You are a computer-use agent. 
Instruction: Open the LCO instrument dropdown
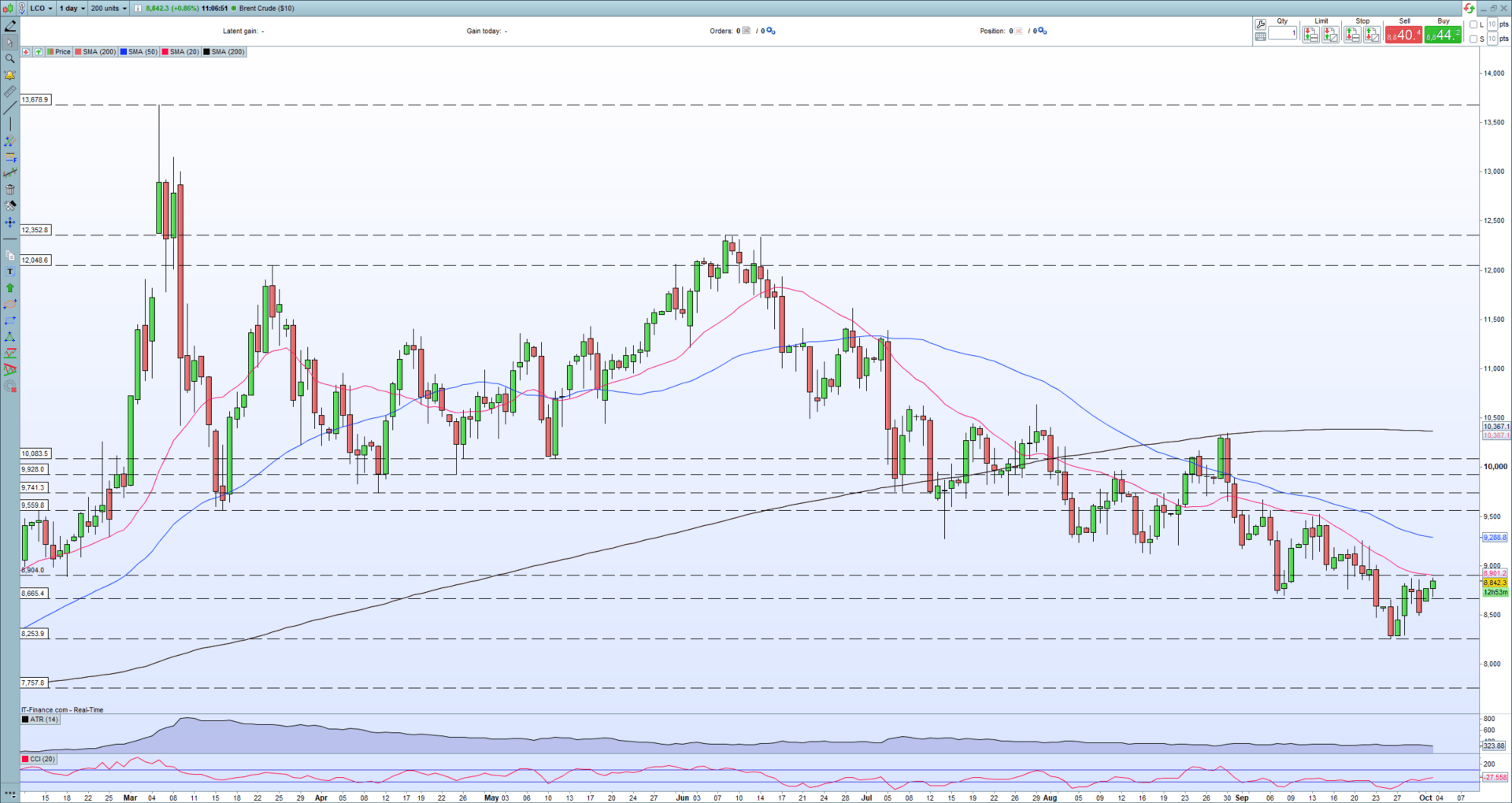(41, 8)
